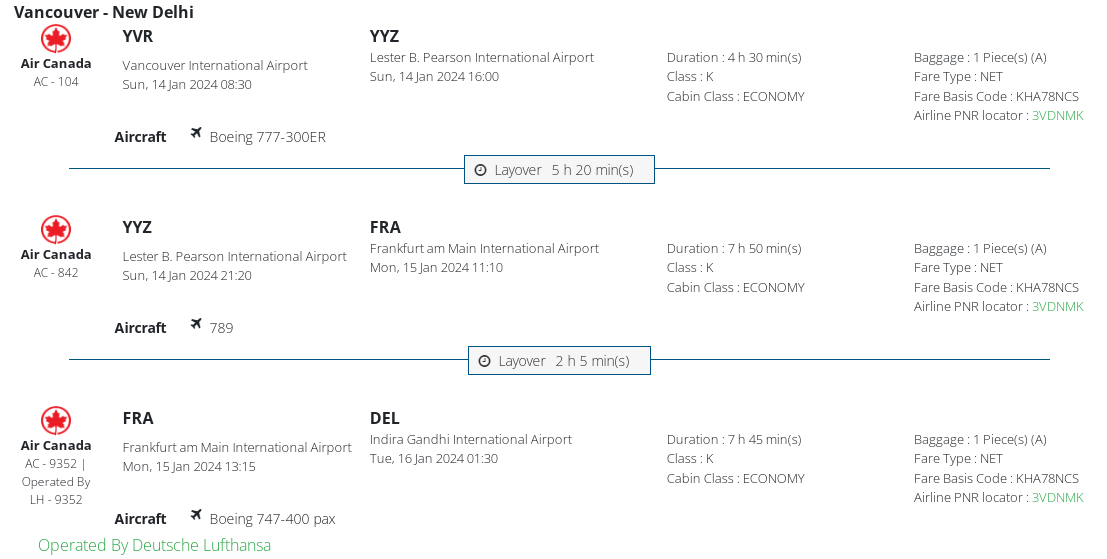Click the Frankfurt am Main arrival airport name
This screenshot has height=559, width=1107.
[x=484, y=248]
